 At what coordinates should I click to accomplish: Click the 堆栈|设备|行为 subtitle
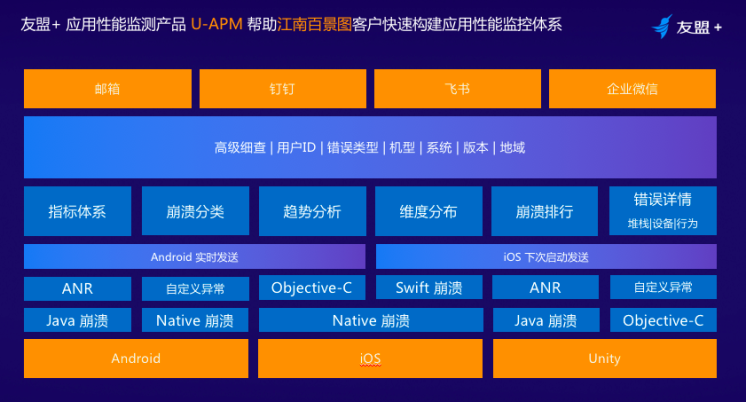(x=662, y=224)
